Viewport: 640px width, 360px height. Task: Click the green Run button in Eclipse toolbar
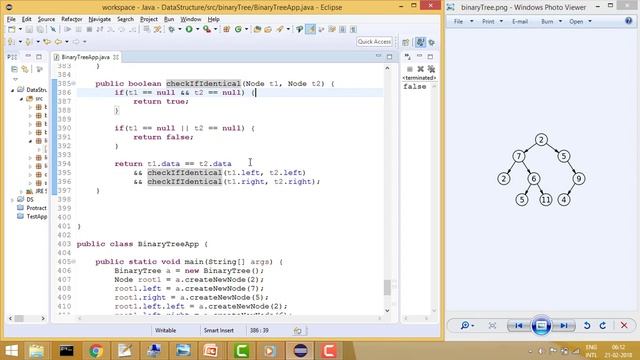[x=189, y=29]
